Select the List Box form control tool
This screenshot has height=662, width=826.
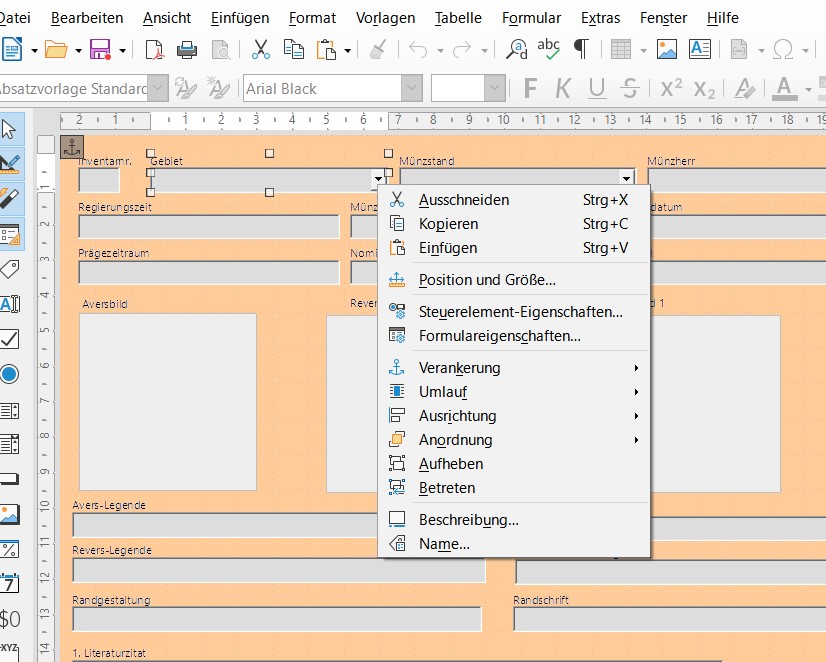tap(10, 410)
